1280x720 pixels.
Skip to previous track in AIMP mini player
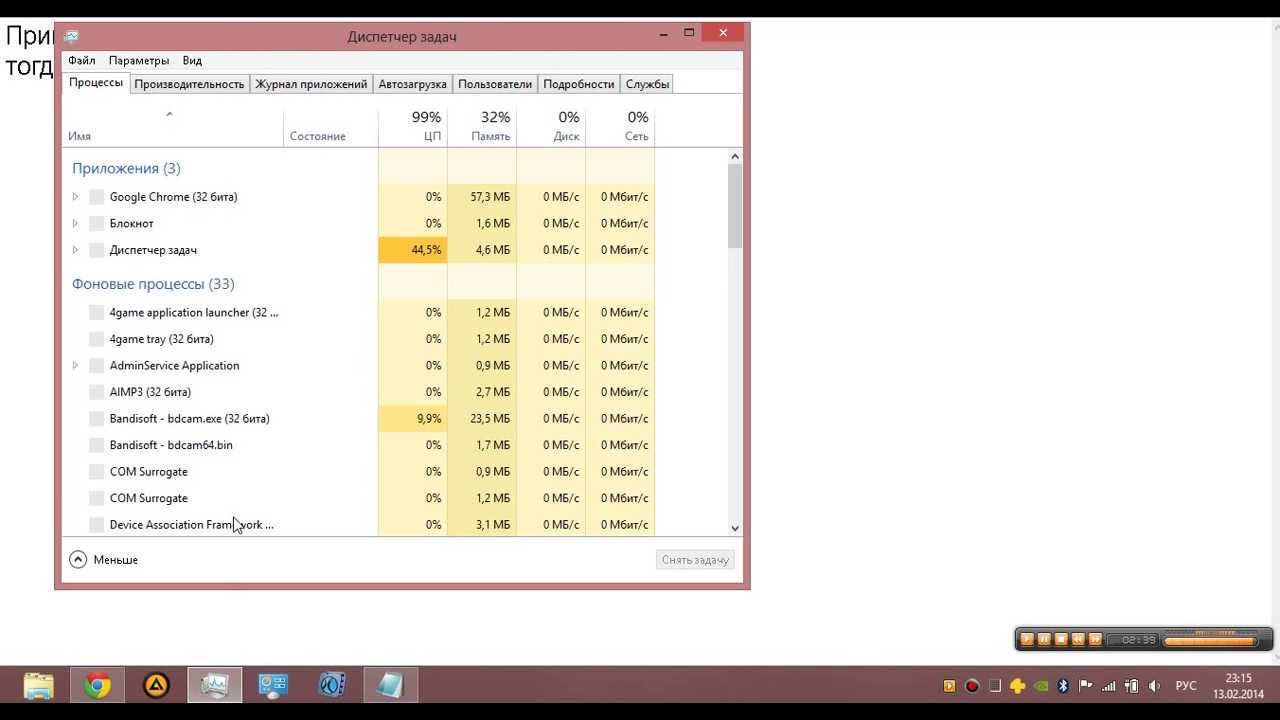click(x=1078, y=639)
